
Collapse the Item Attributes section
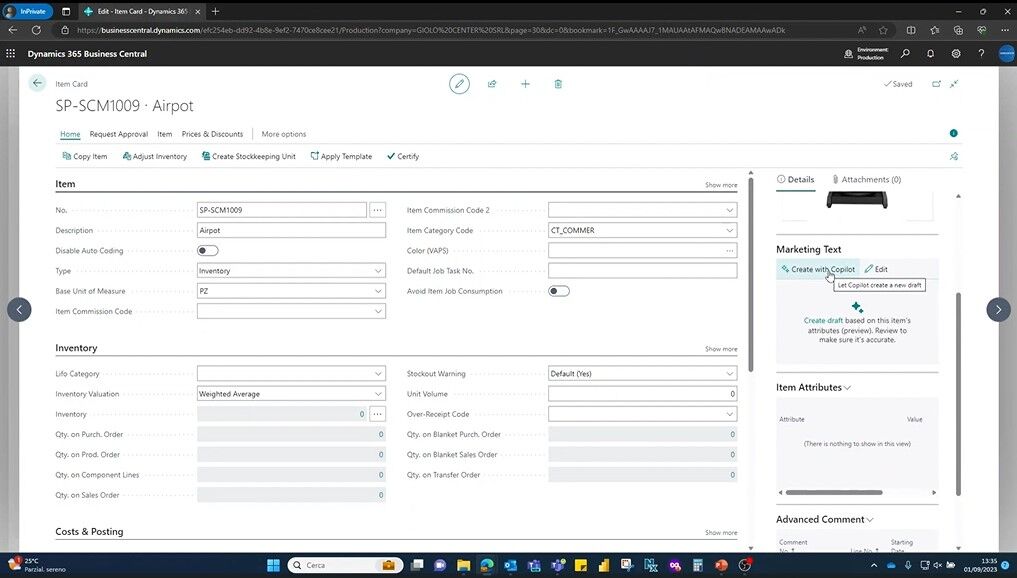(813, 387)
